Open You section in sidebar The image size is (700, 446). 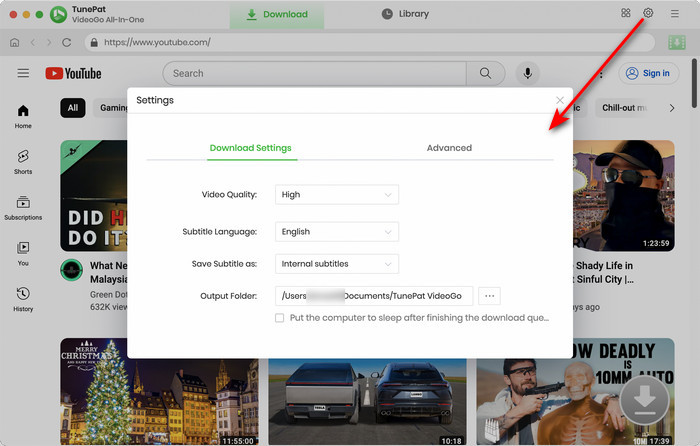23,254
